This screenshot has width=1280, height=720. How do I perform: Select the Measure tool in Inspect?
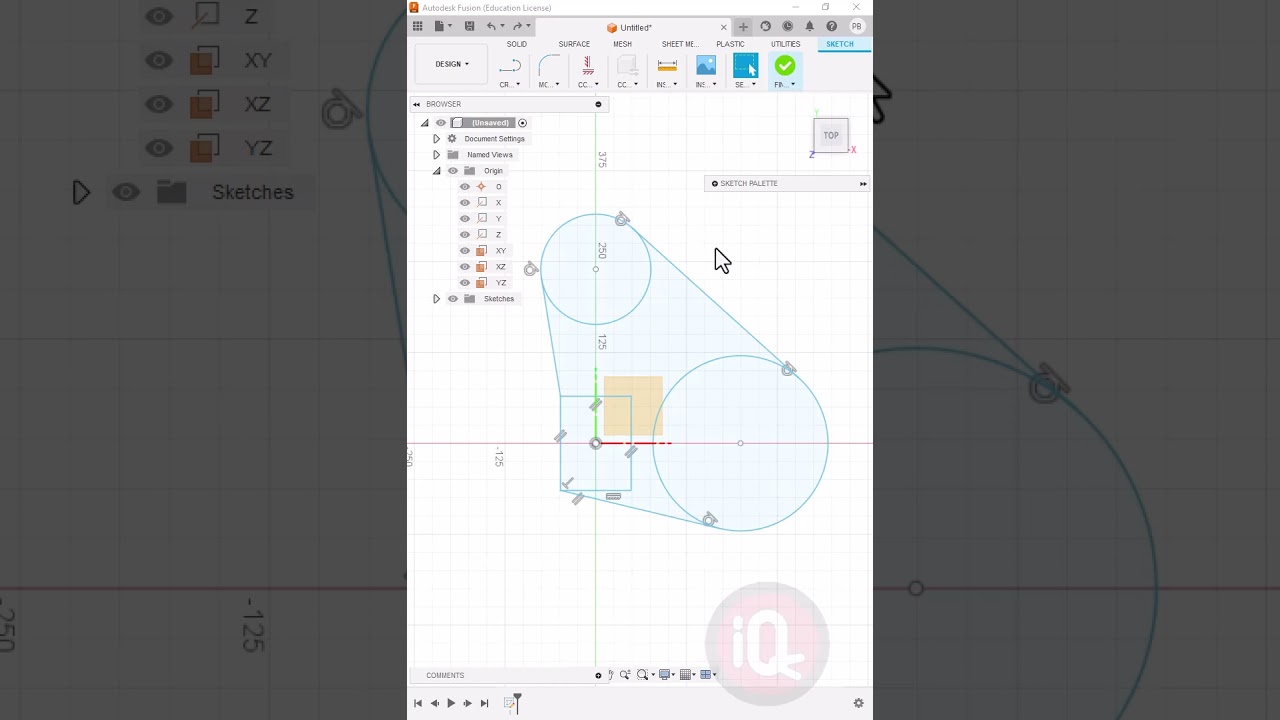coord(667,66)
